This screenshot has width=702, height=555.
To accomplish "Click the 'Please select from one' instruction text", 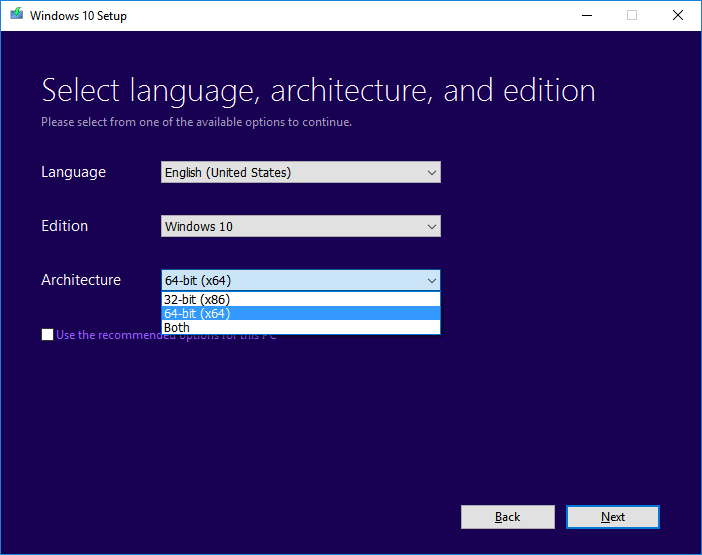I will tap(196, 123).
